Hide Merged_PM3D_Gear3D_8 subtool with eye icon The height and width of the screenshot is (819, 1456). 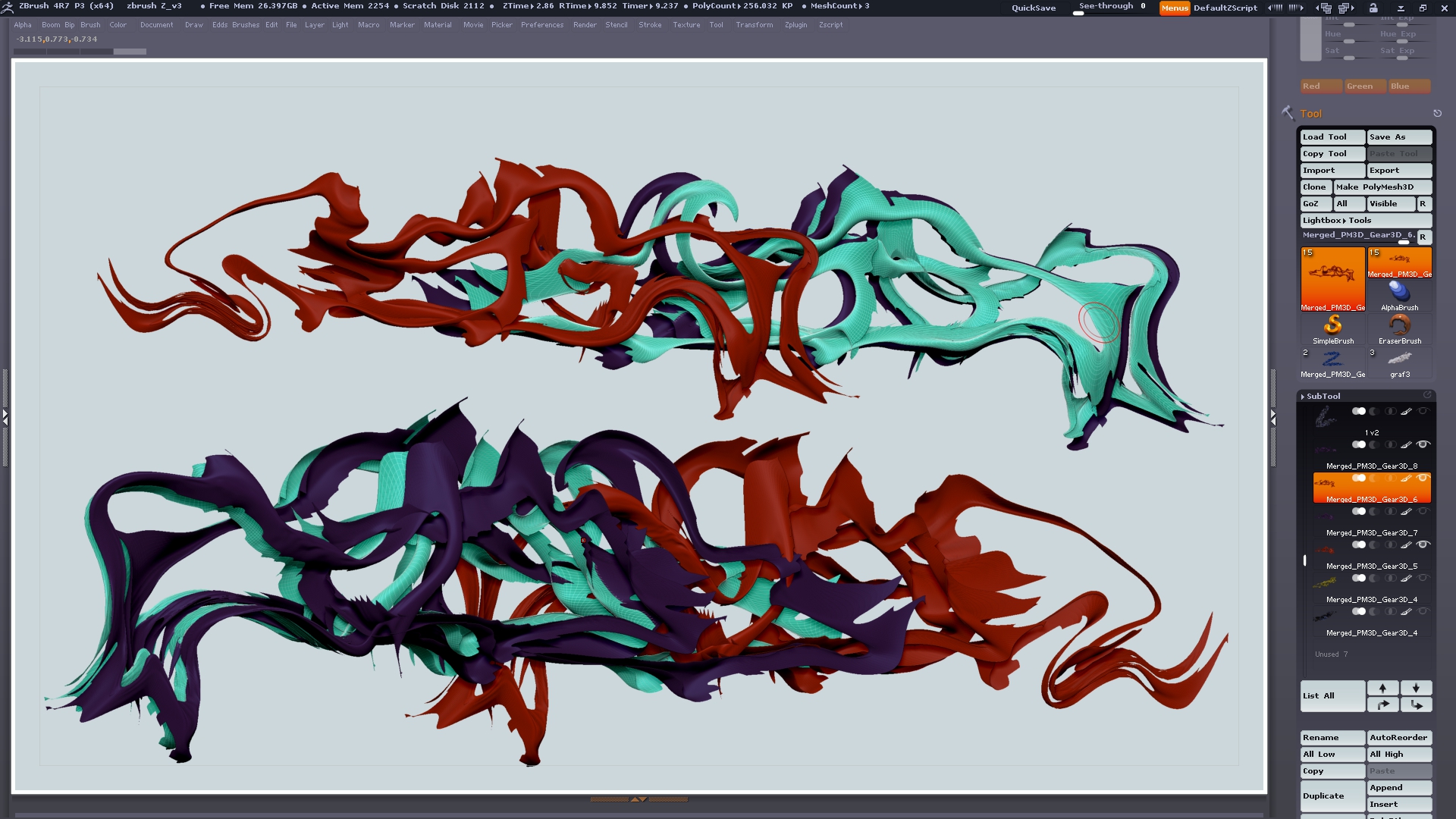point(1423,444)
